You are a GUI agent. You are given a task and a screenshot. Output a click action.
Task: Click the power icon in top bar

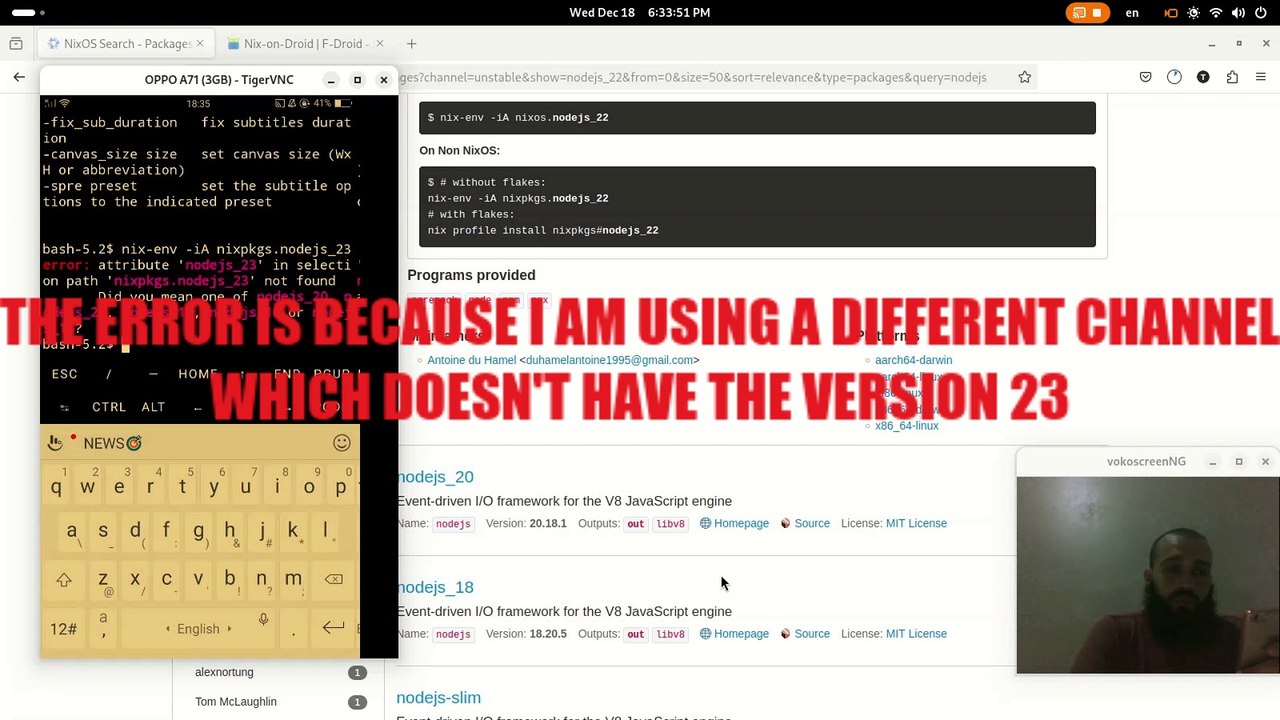pyautogui.click(x=1261, y=13)
